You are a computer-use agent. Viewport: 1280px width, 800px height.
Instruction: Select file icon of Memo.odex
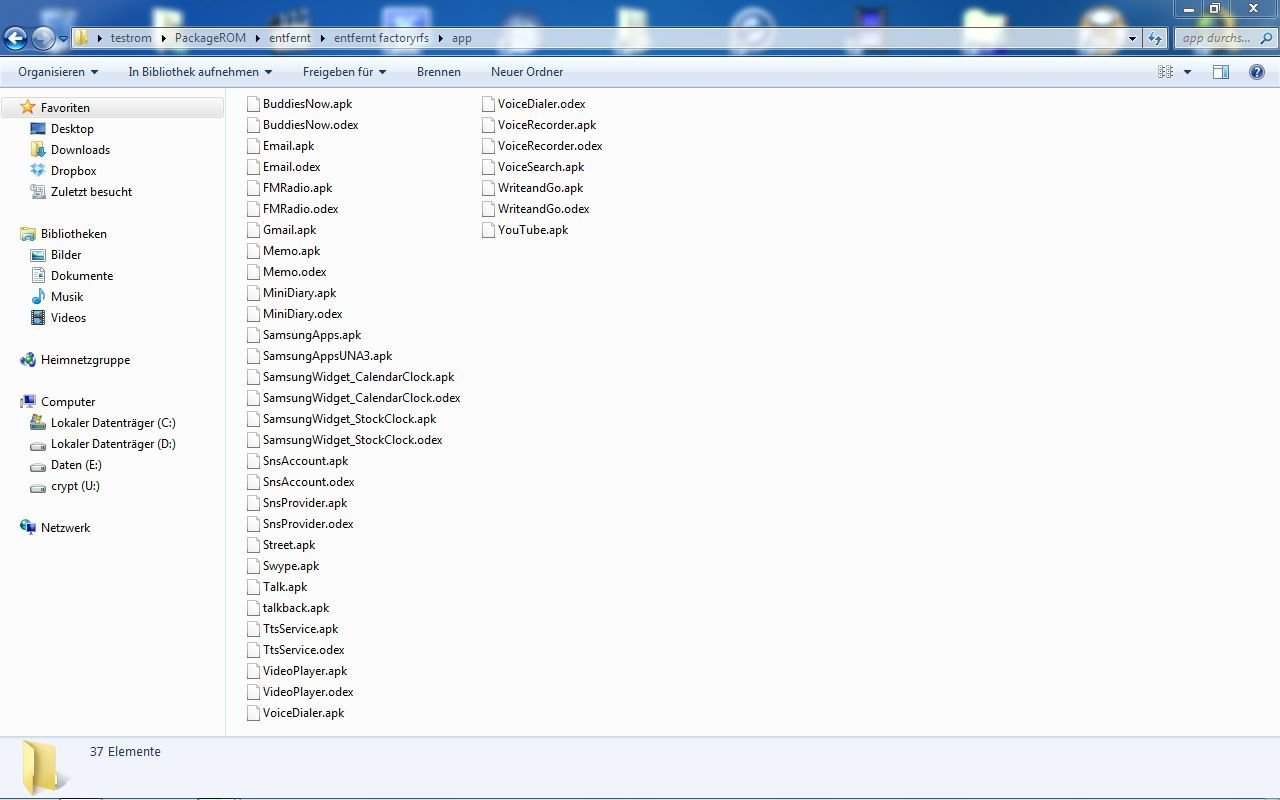(253, 272)
